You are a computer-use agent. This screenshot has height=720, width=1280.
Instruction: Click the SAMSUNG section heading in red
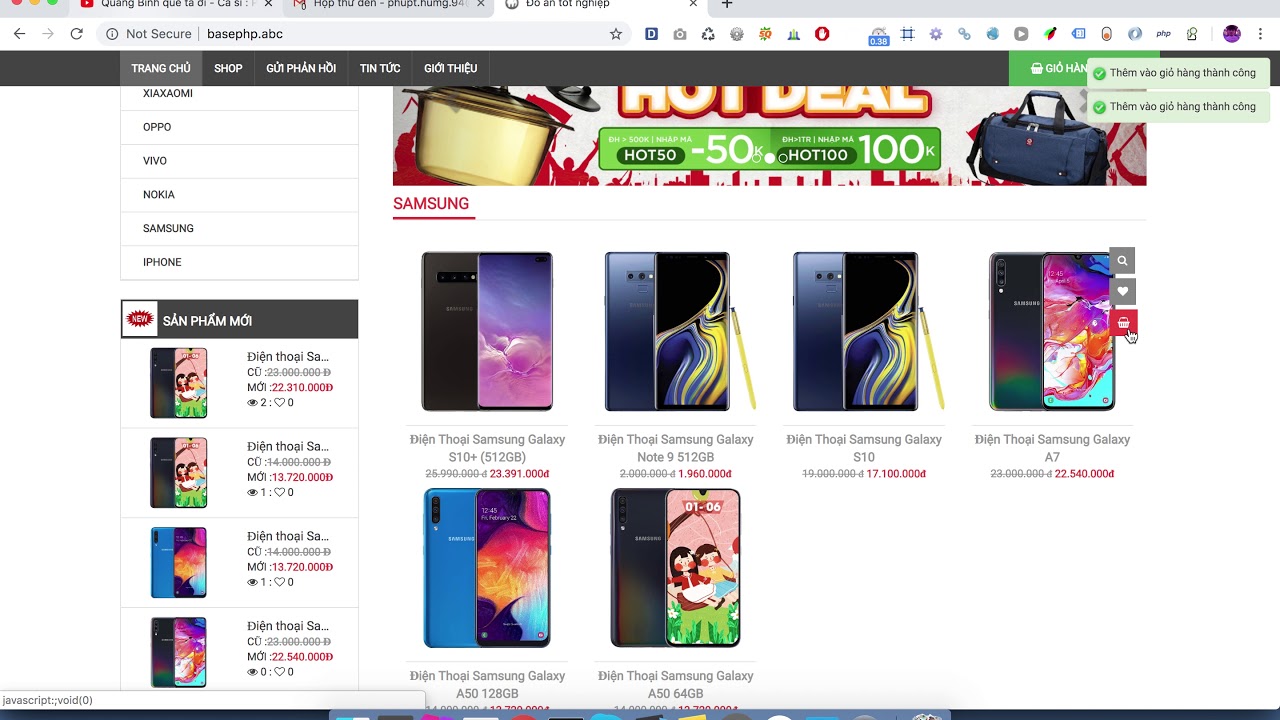[431, 203]
